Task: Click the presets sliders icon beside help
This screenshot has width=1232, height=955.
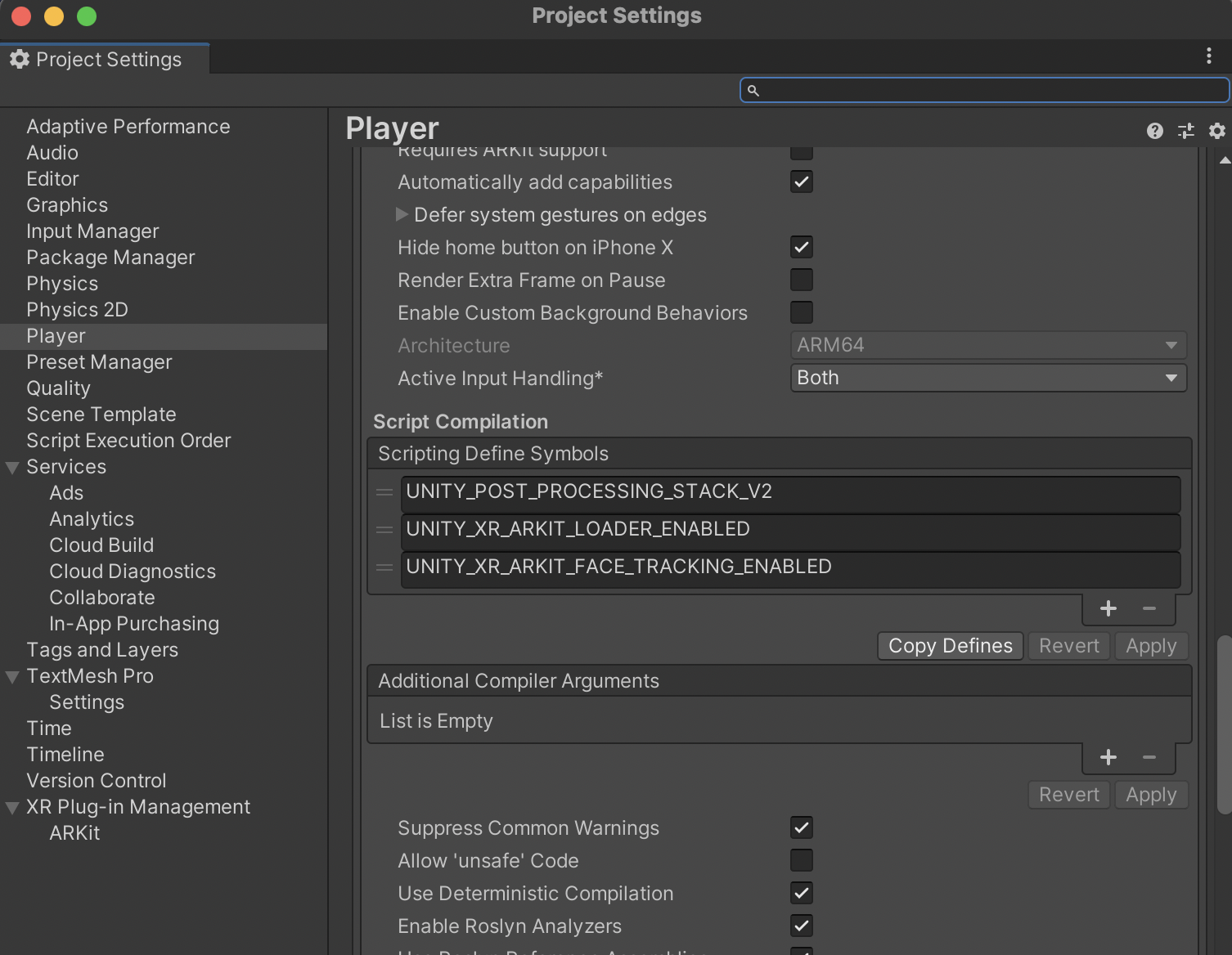Action: [1185, 131]
